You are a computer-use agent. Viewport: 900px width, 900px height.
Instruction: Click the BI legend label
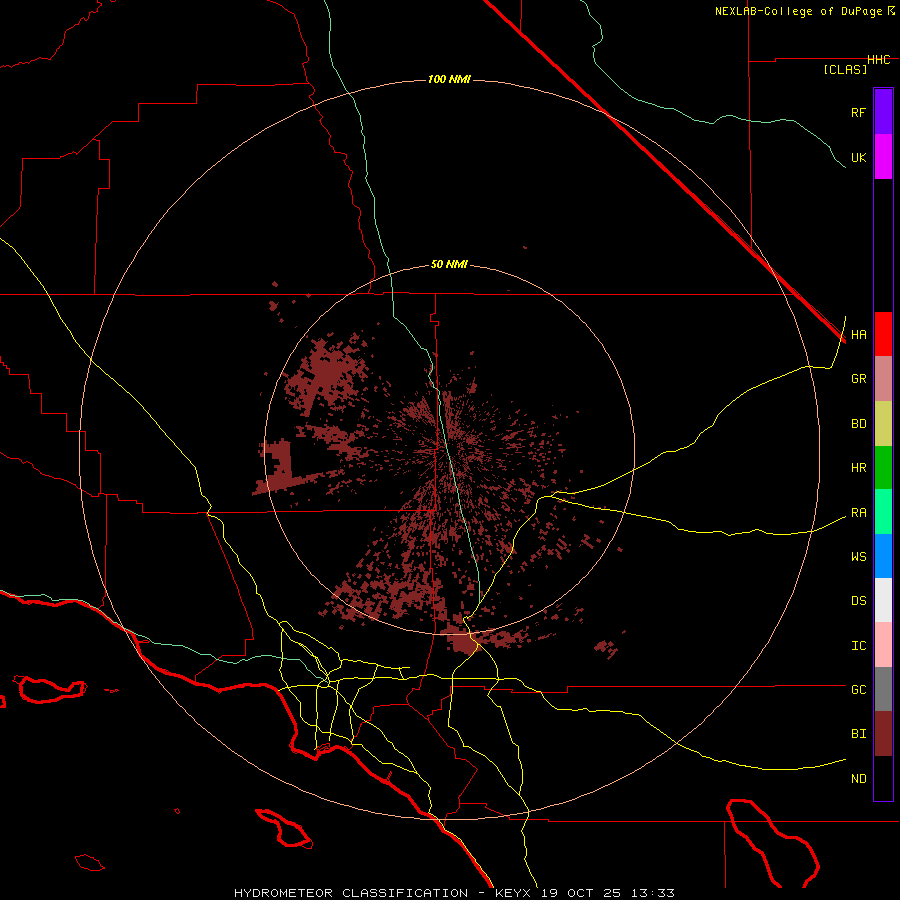point(858,734)
